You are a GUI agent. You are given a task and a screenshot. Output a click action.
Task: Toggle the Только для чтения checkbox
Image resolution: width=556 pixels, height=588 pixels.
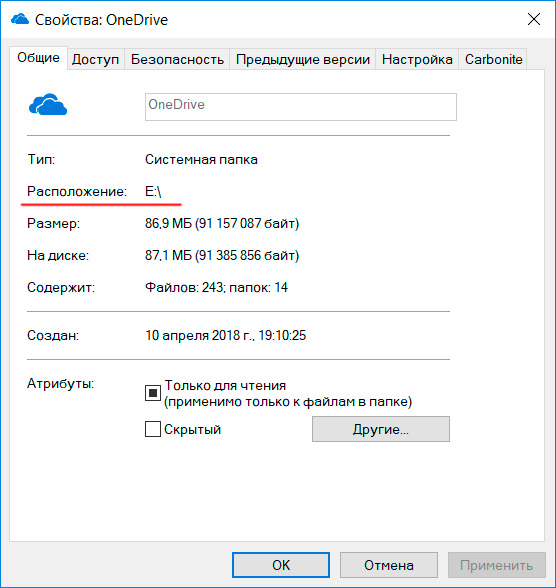pyautogui.click(x=153, y=393)
